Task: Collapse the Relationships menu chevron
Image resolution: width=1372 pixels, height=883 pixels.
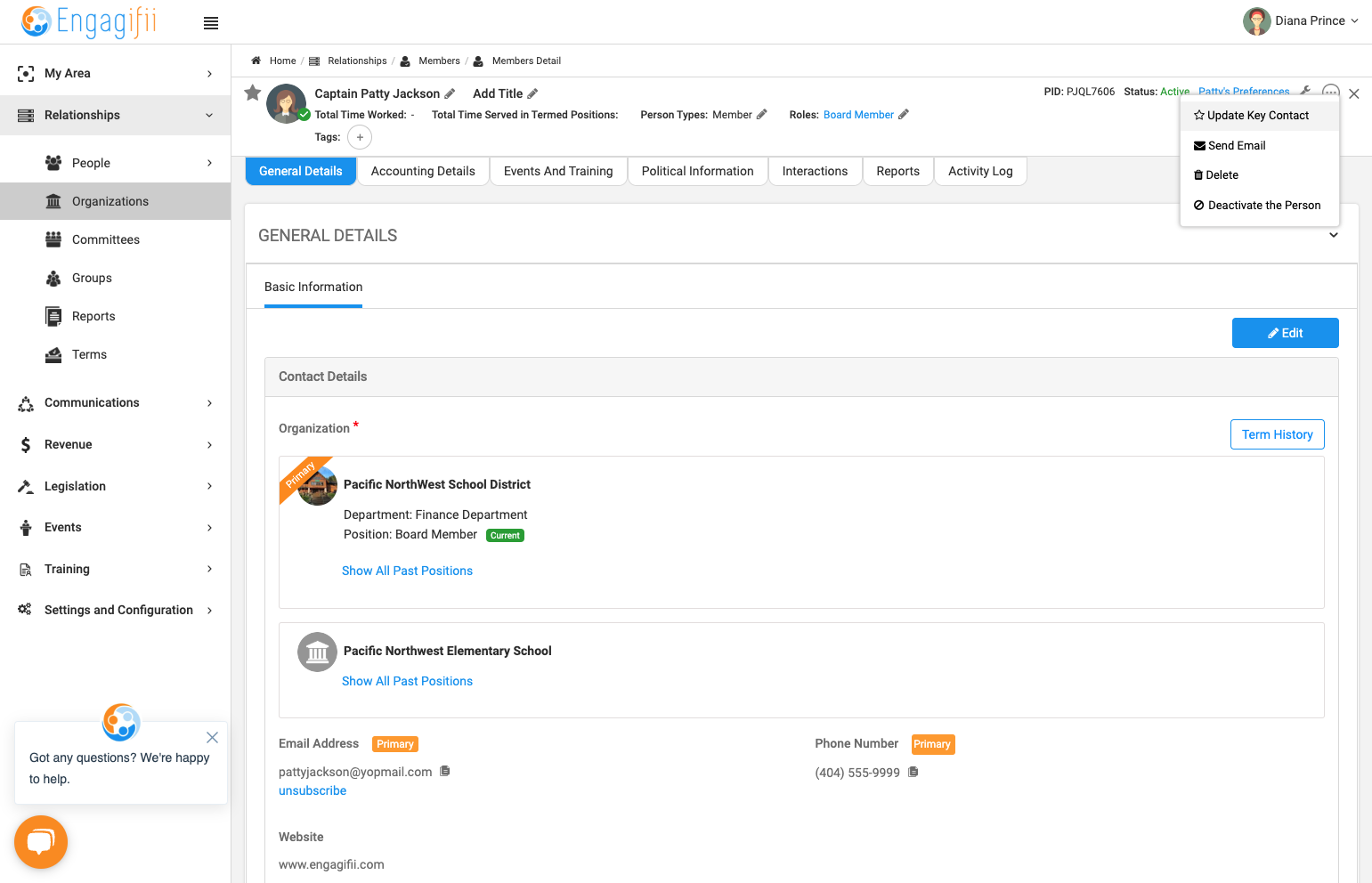Action: 209,116
